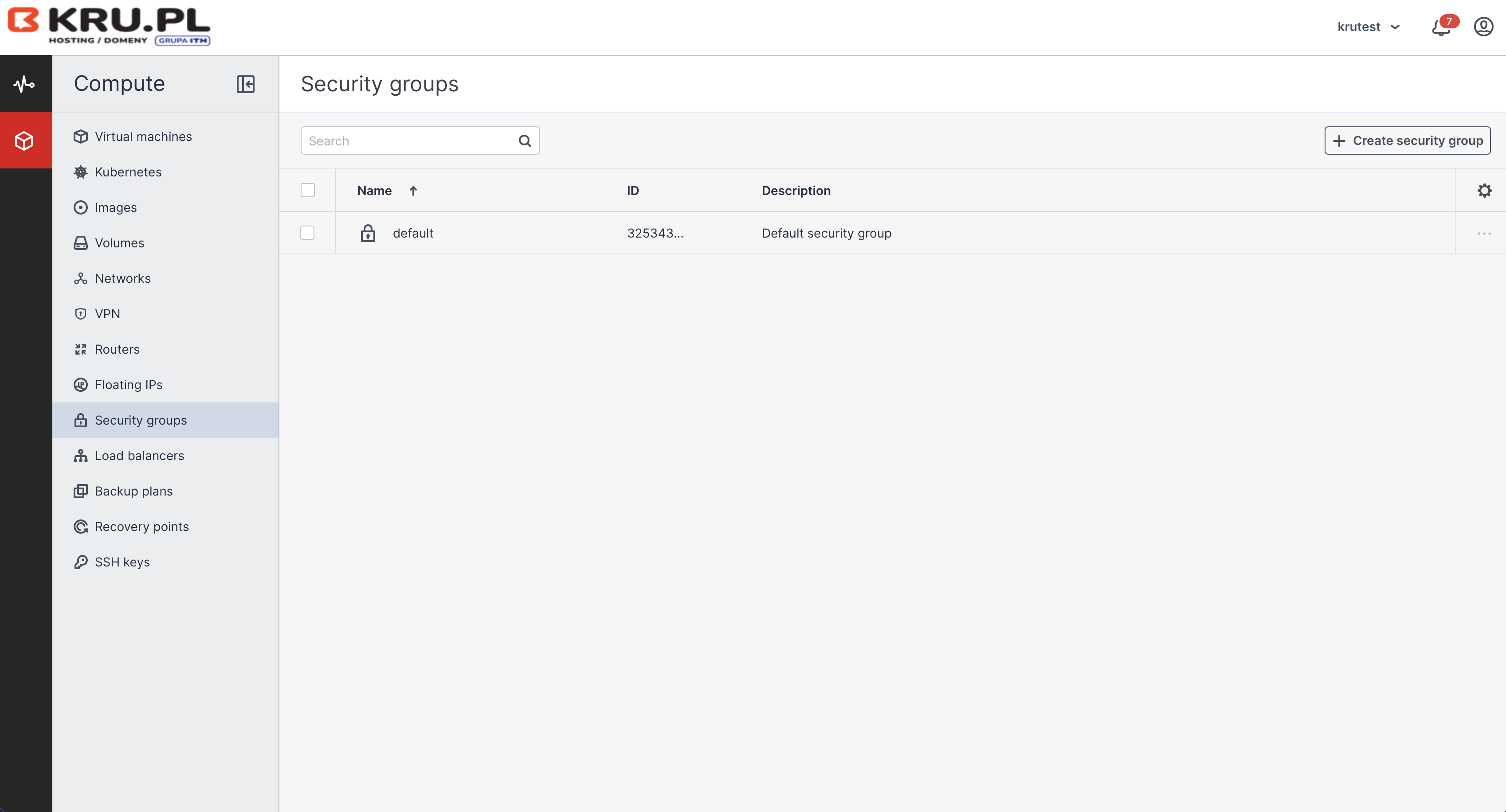Image resolution: width=1506 pixels, height=812 pixels.
Task: Check the default security group row checkbox
Action: click(x=307, y=233)
